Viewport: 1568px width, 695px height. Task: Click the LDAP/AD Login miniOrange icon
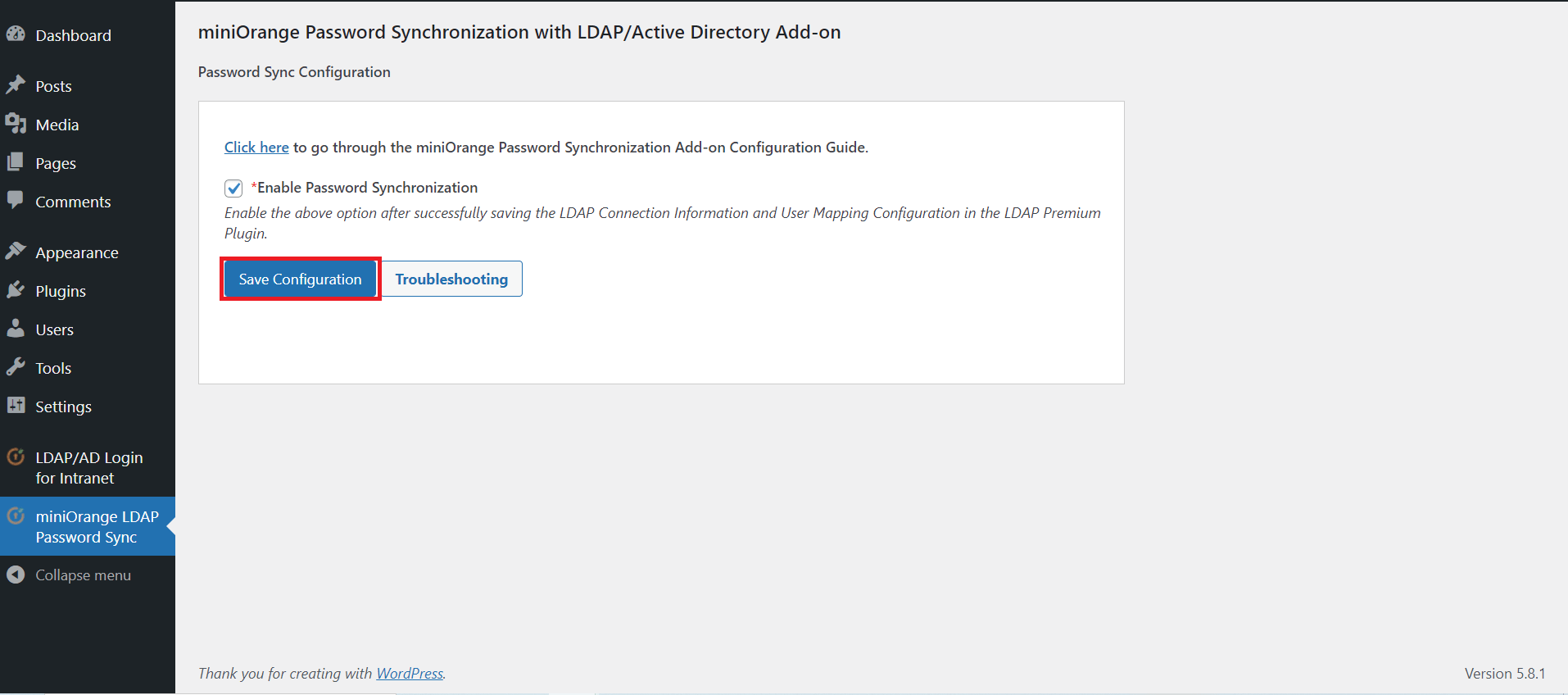click(16, 457)
